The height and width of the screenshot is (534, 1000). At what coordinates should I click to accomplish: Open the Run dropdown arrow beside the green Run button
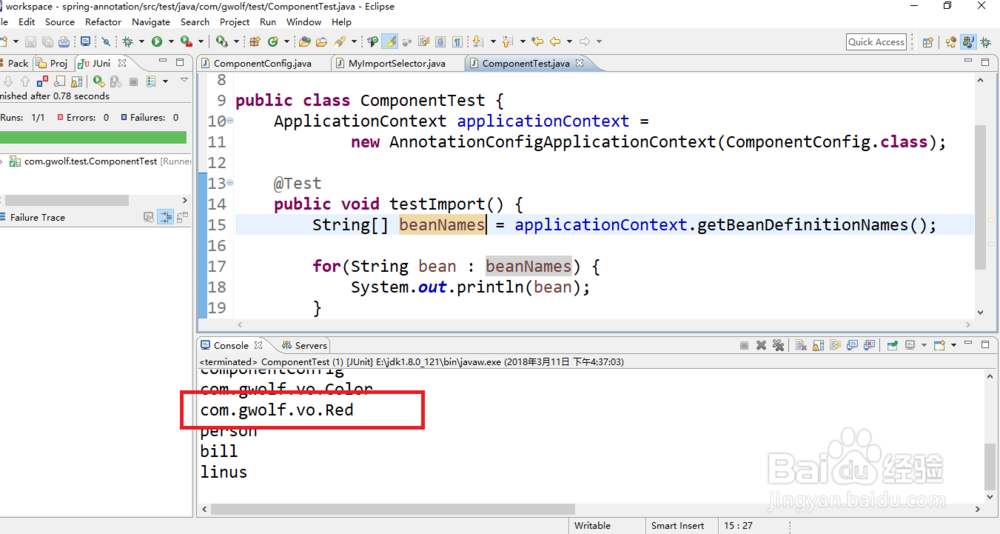pos(170,42)
